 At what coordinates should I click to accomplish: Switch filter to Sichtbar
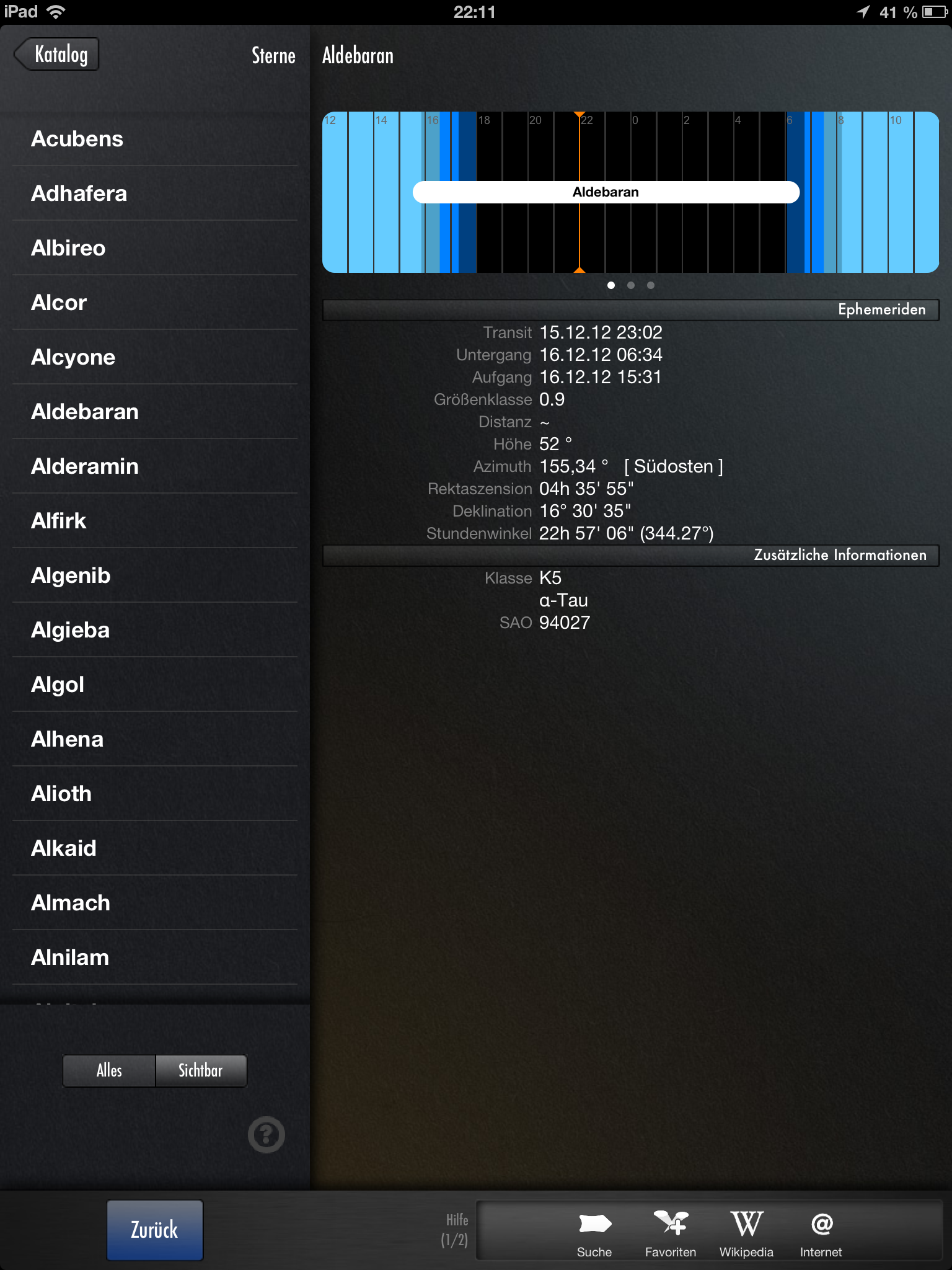coord(201,1070)
